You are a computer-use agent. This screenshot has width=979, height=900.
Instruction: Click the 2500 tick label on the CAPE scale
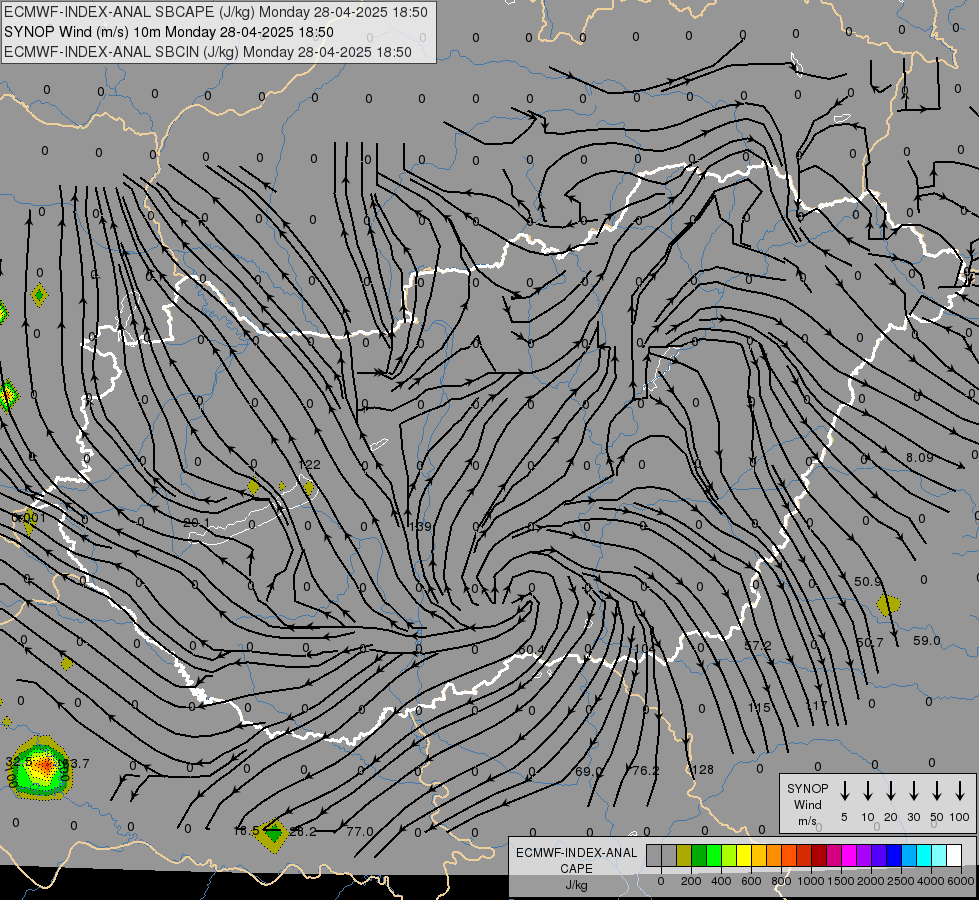pos(900,881)
